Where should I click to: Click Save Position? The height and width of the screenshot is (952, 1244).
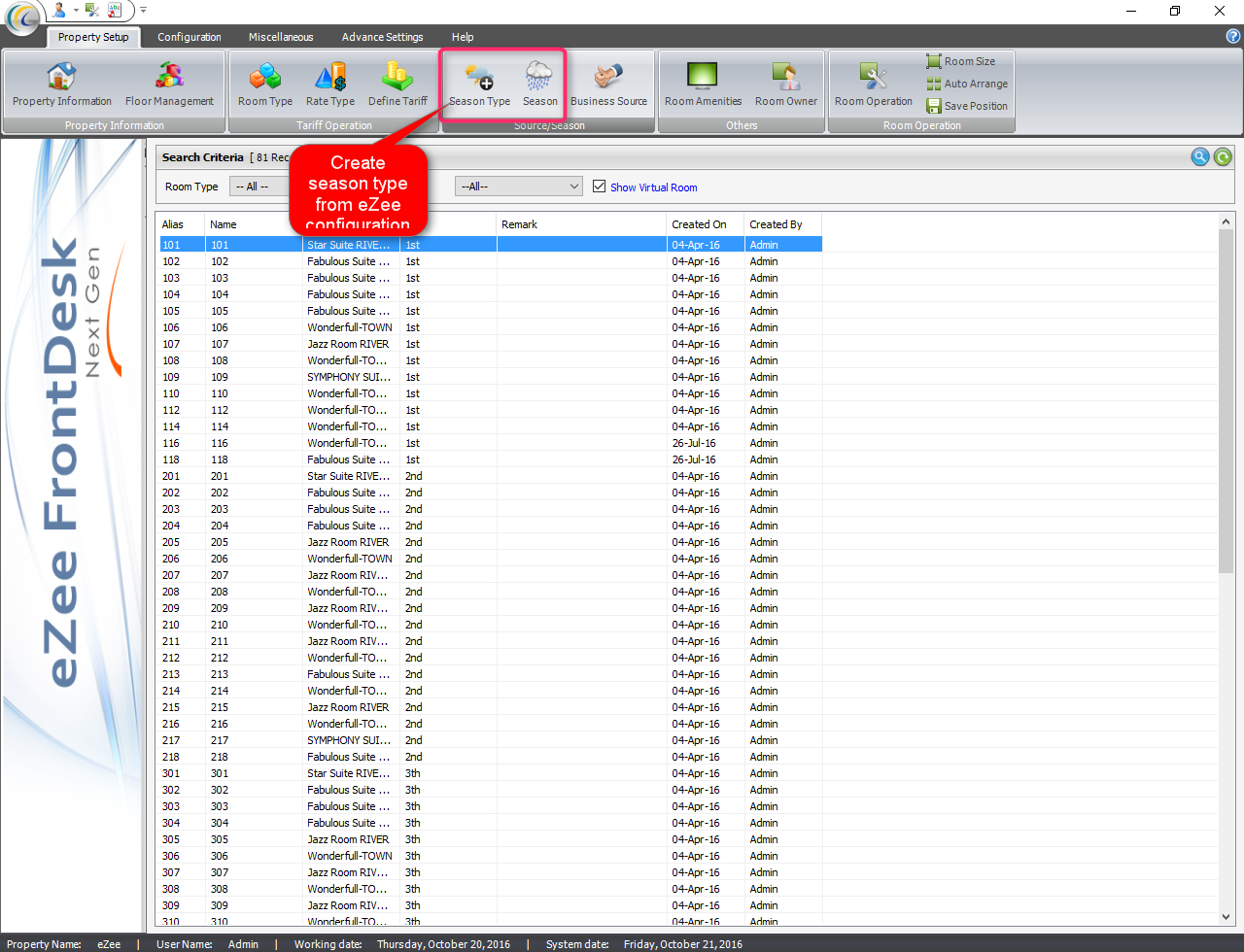[x=967, y=106]
